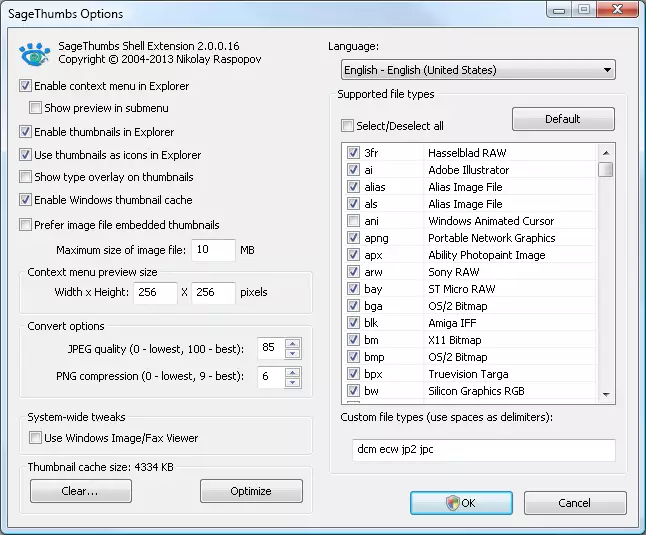Increase JPEG quality with up arrow
Screen dimensions: 646x535
[x=293, y=343]
